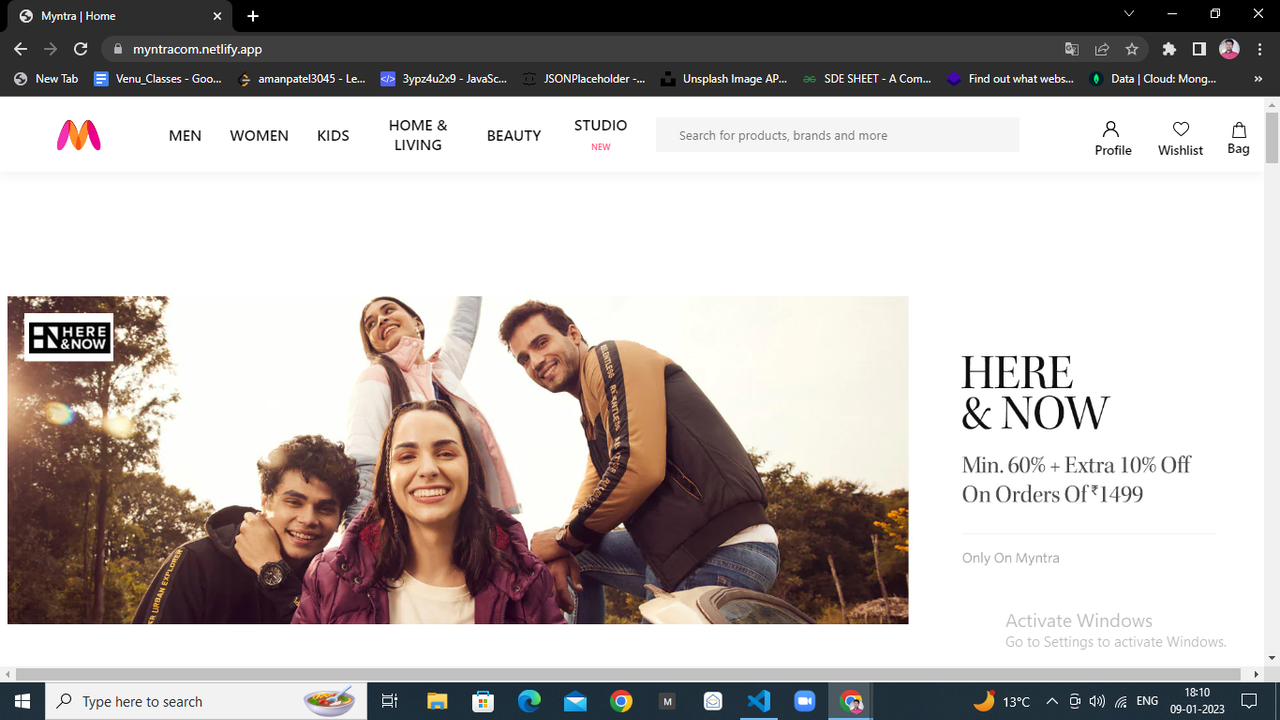
Task: Click the Windows taskbar search box
Action: pyautogui.click(x=206, y=701)
